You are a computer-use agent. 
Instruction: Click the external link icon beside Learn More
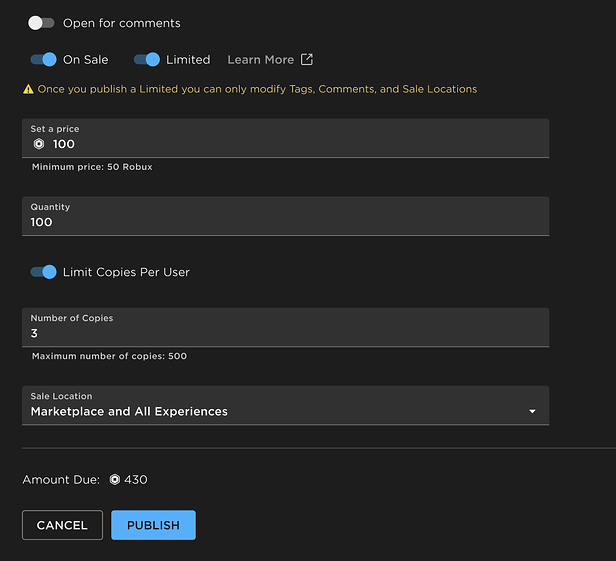[x=307, y=59]
